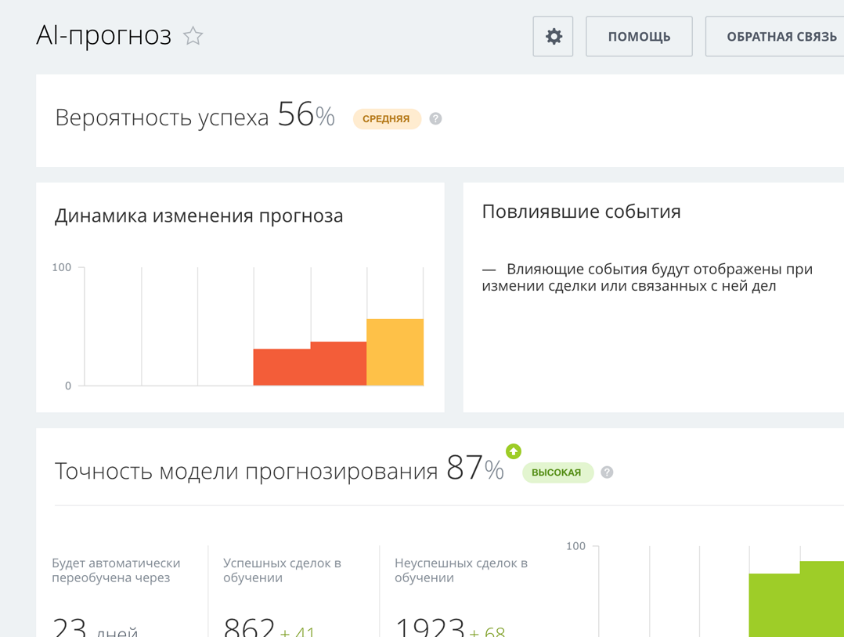Switch to the Повлиявшие события section
844x637 pixels.
click(580, 211)
